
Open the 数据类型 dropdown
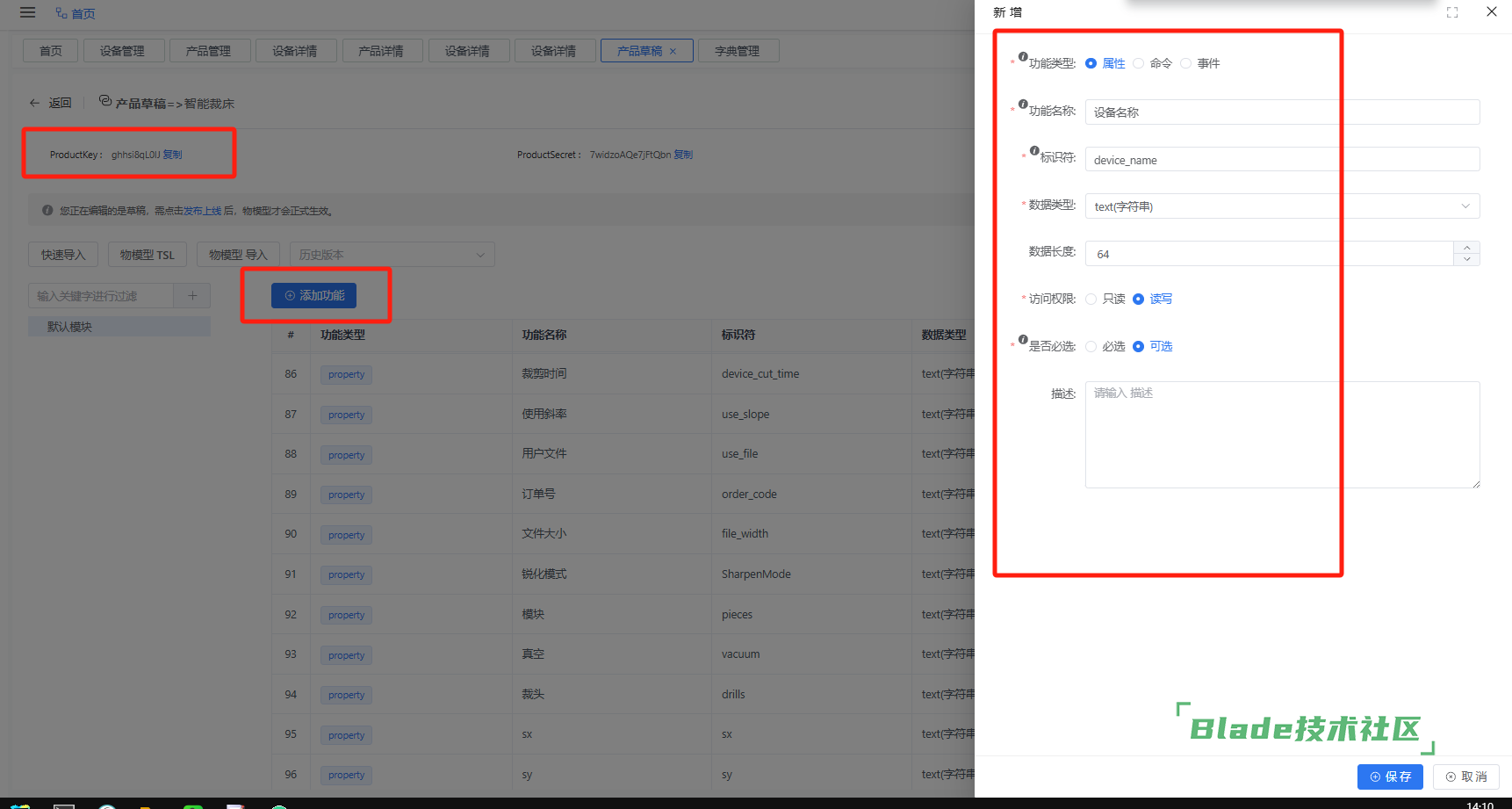(1282, 206)
